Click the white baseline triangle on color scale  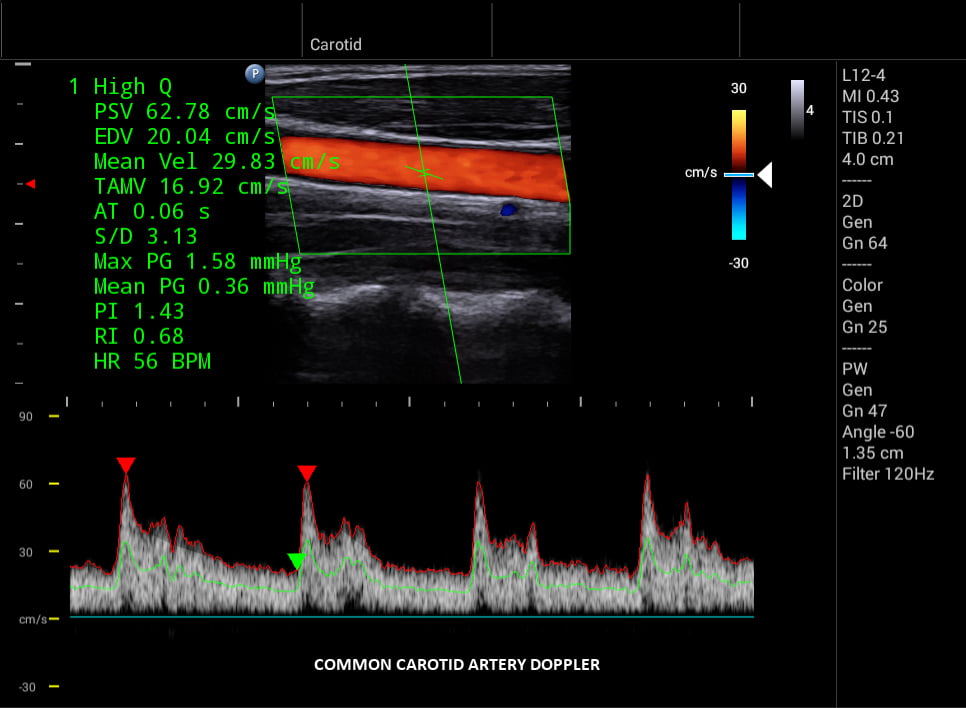[765, 175]
